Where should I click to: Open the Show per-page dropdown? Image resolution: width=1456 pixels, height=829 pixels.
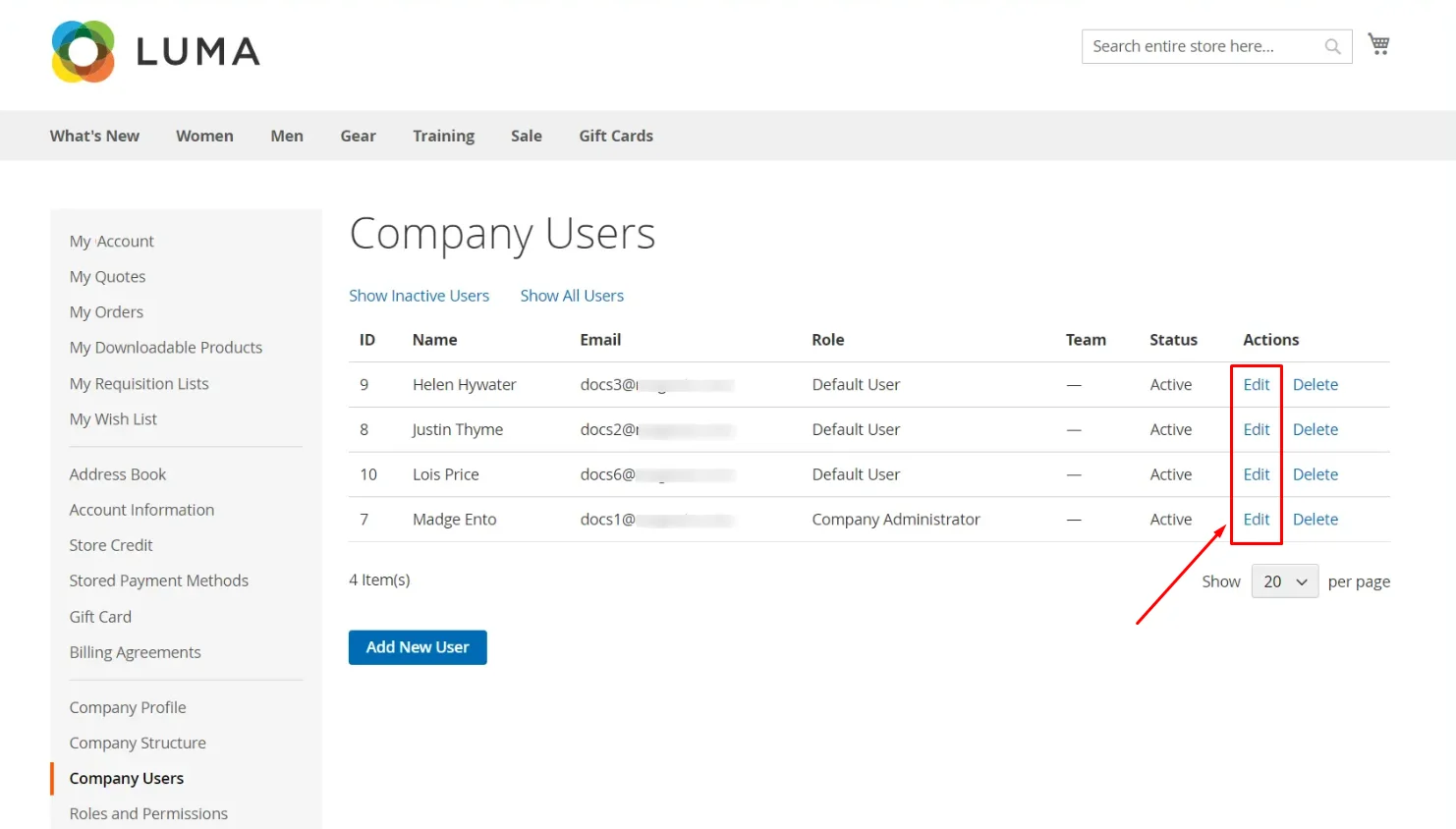click(x=1284, y=580)
